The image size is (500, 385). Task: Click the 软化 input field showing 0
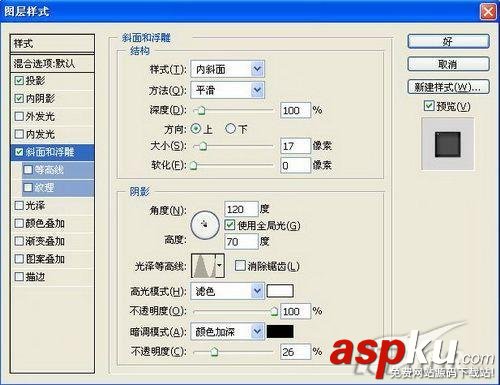(295, 165)
